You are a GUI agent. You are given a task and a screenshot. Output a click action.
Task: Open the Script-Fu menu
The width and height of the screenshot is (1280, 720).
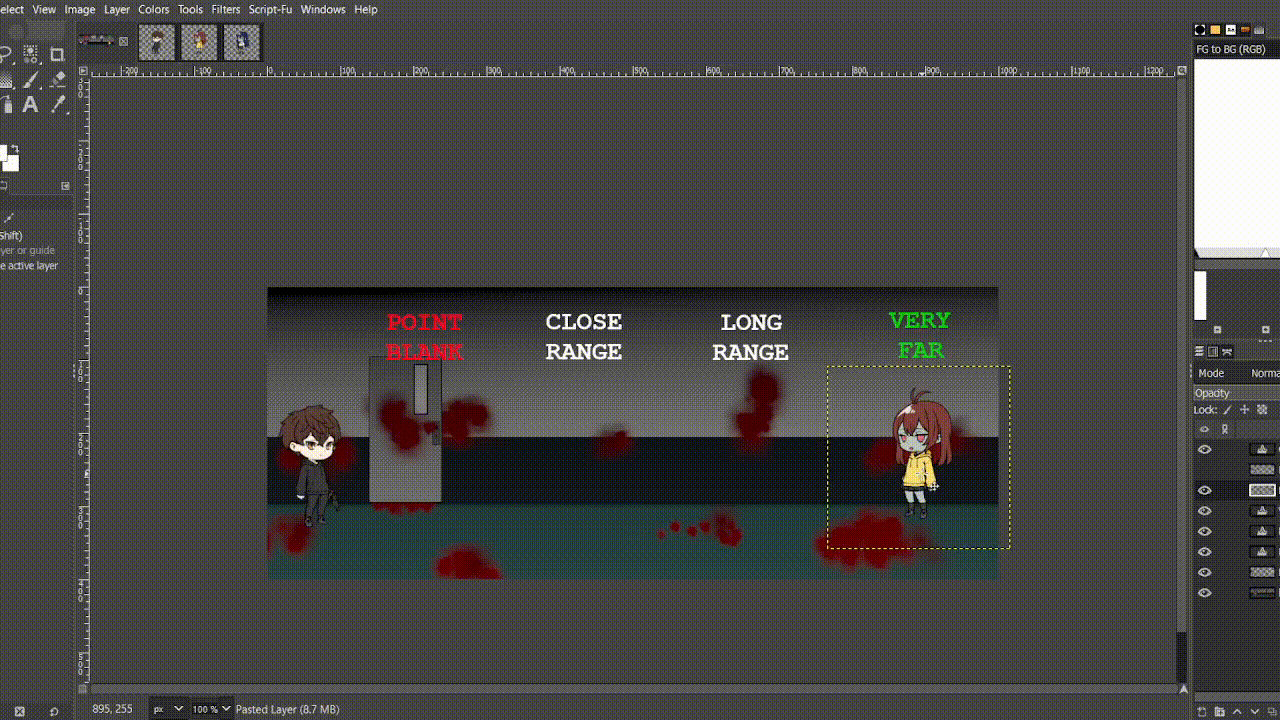pyautogui.click(x=270, y=9)
